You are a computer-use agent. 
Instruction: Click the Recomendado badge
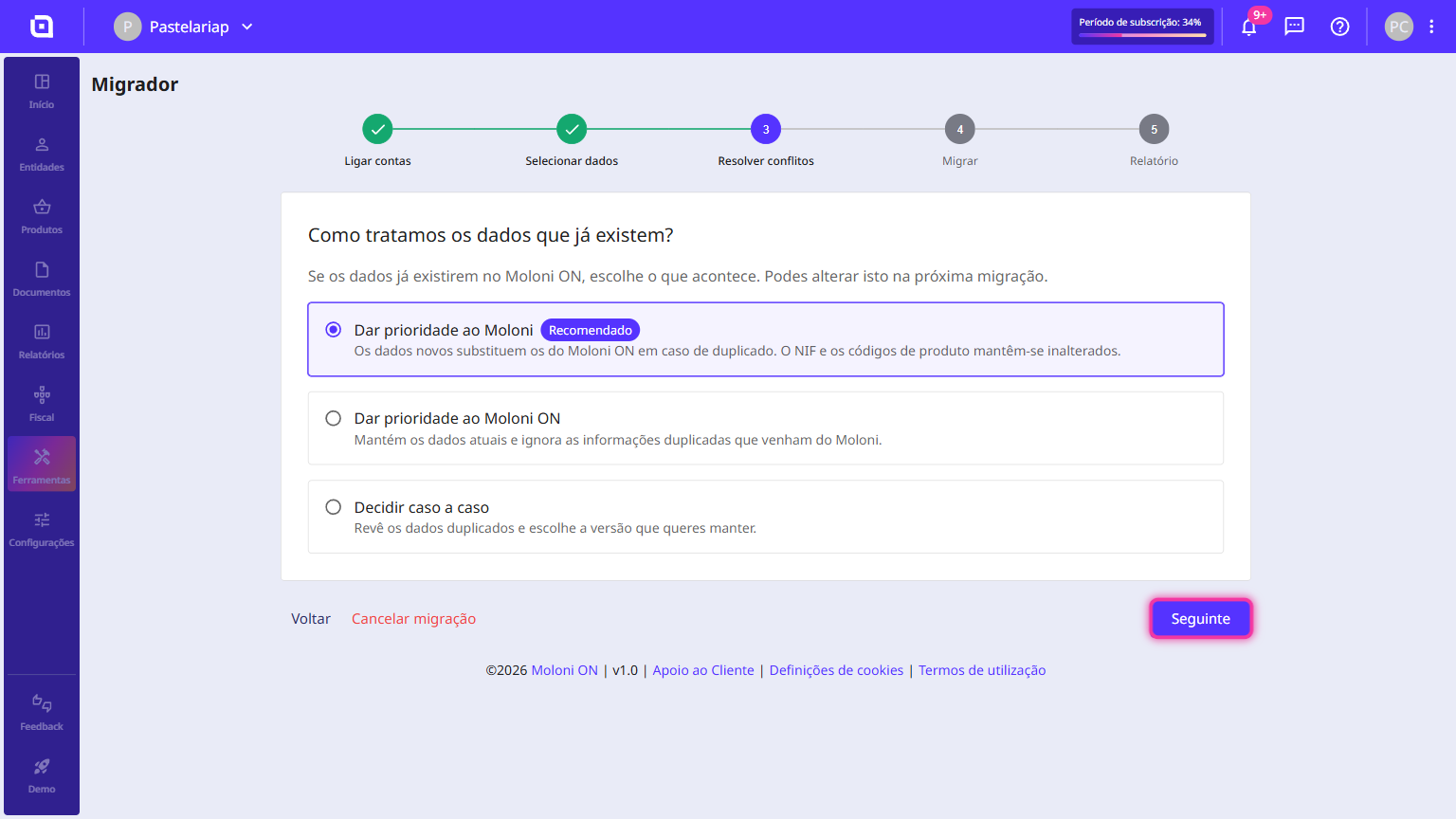click(591, 330)
